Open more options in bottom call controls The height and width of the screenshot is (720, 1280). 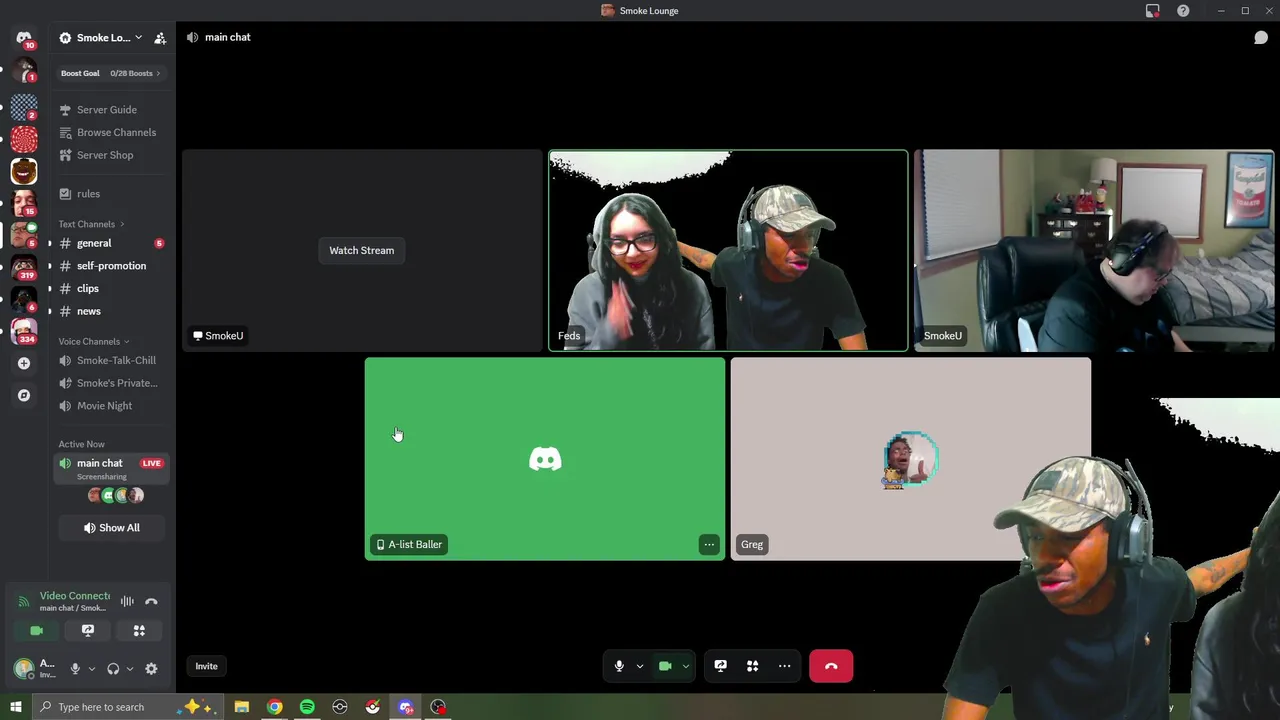click(x=784, y=666)
